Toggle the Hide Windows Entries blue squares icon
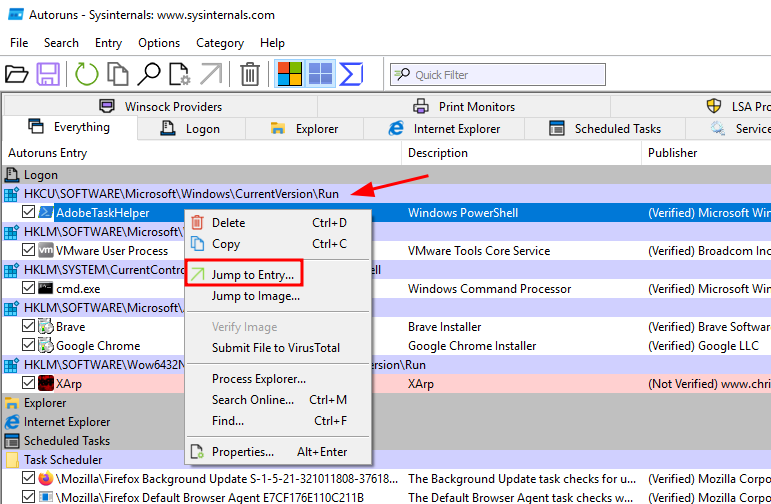 click(x=320, y=74)
